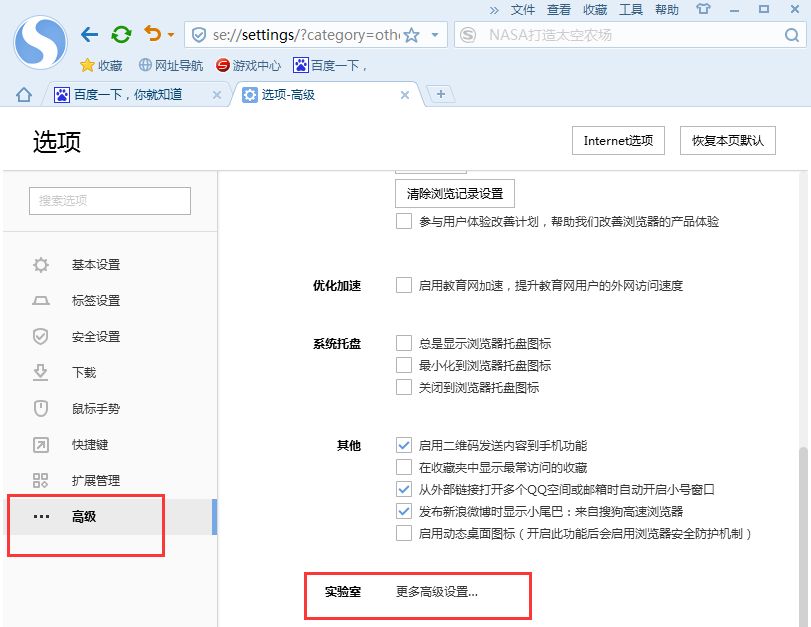This screenshot has height=627, width=811.
Task: Click inside the 搜索选项 search field
Action: point(109,201)
